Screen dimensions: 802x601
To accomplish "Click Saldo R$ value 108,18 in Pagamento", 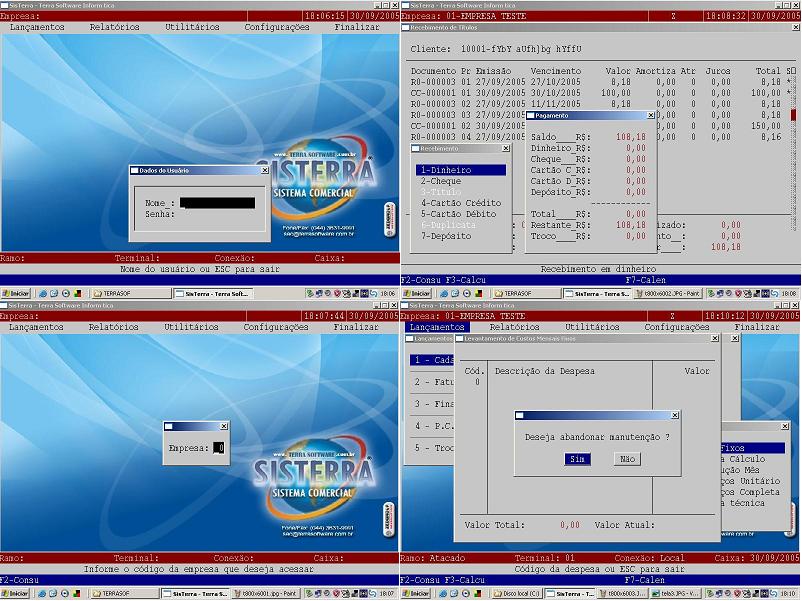I will (x=631, y=137).
